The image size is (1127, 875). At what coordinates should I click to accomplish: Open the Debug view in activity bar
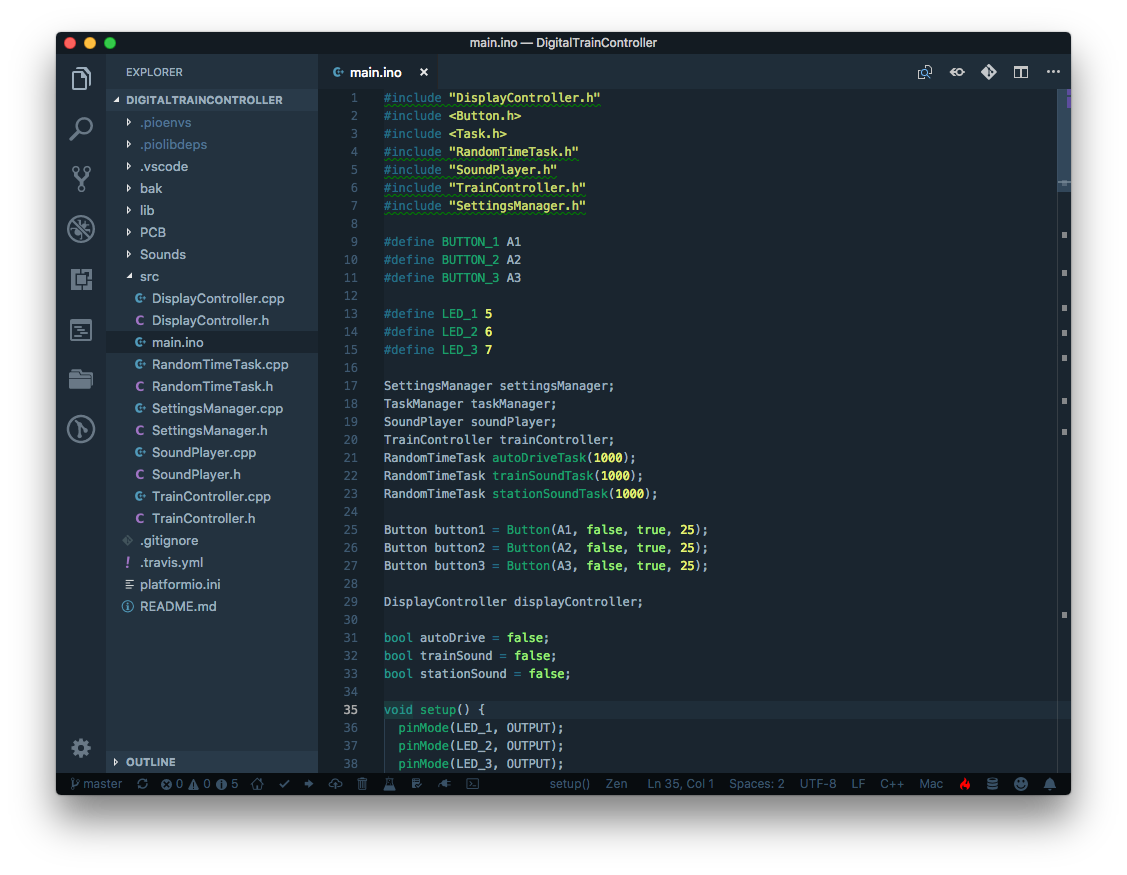(81, 229)
